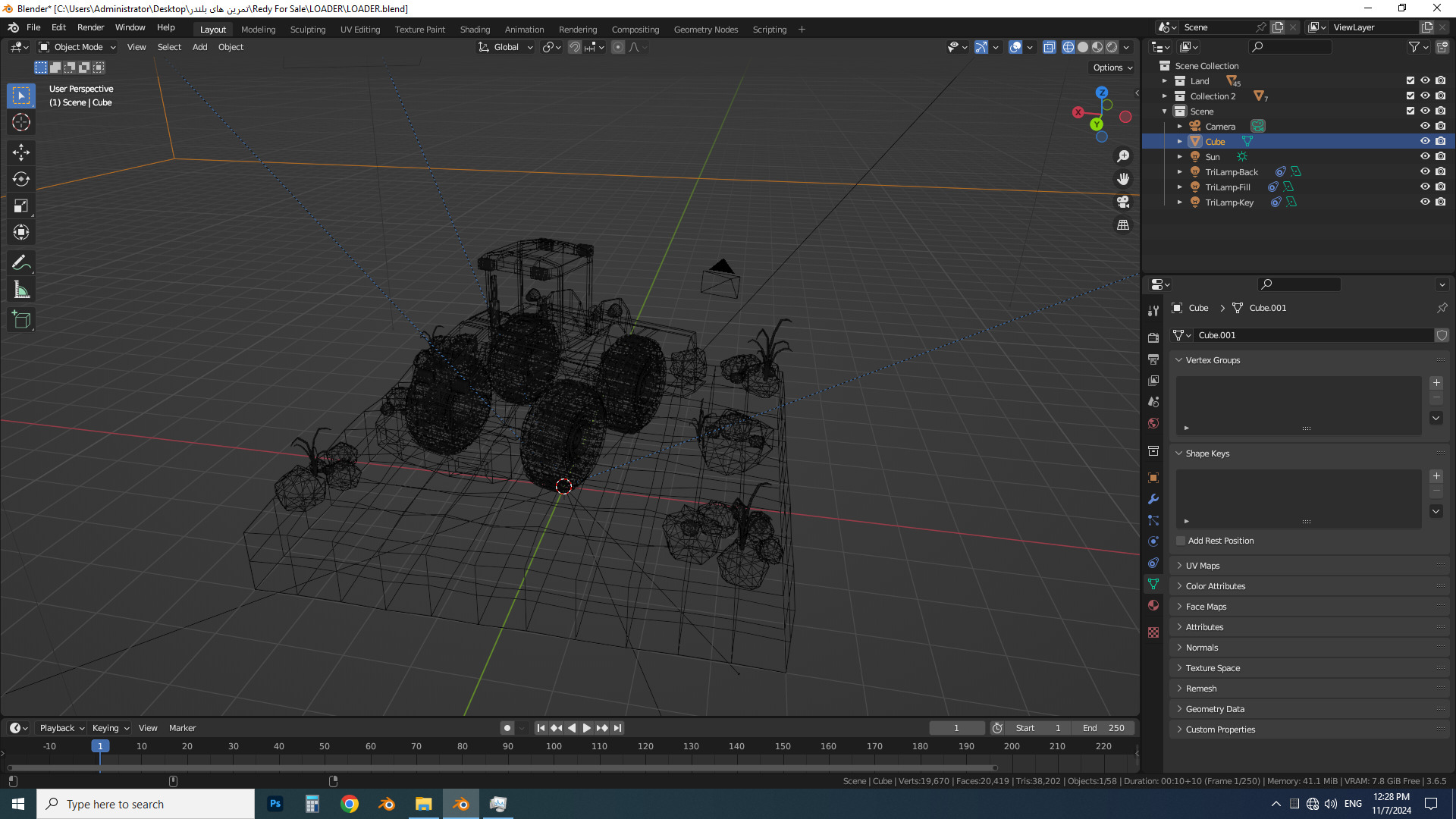Activate the Transform tool

(x=21, y=232)
